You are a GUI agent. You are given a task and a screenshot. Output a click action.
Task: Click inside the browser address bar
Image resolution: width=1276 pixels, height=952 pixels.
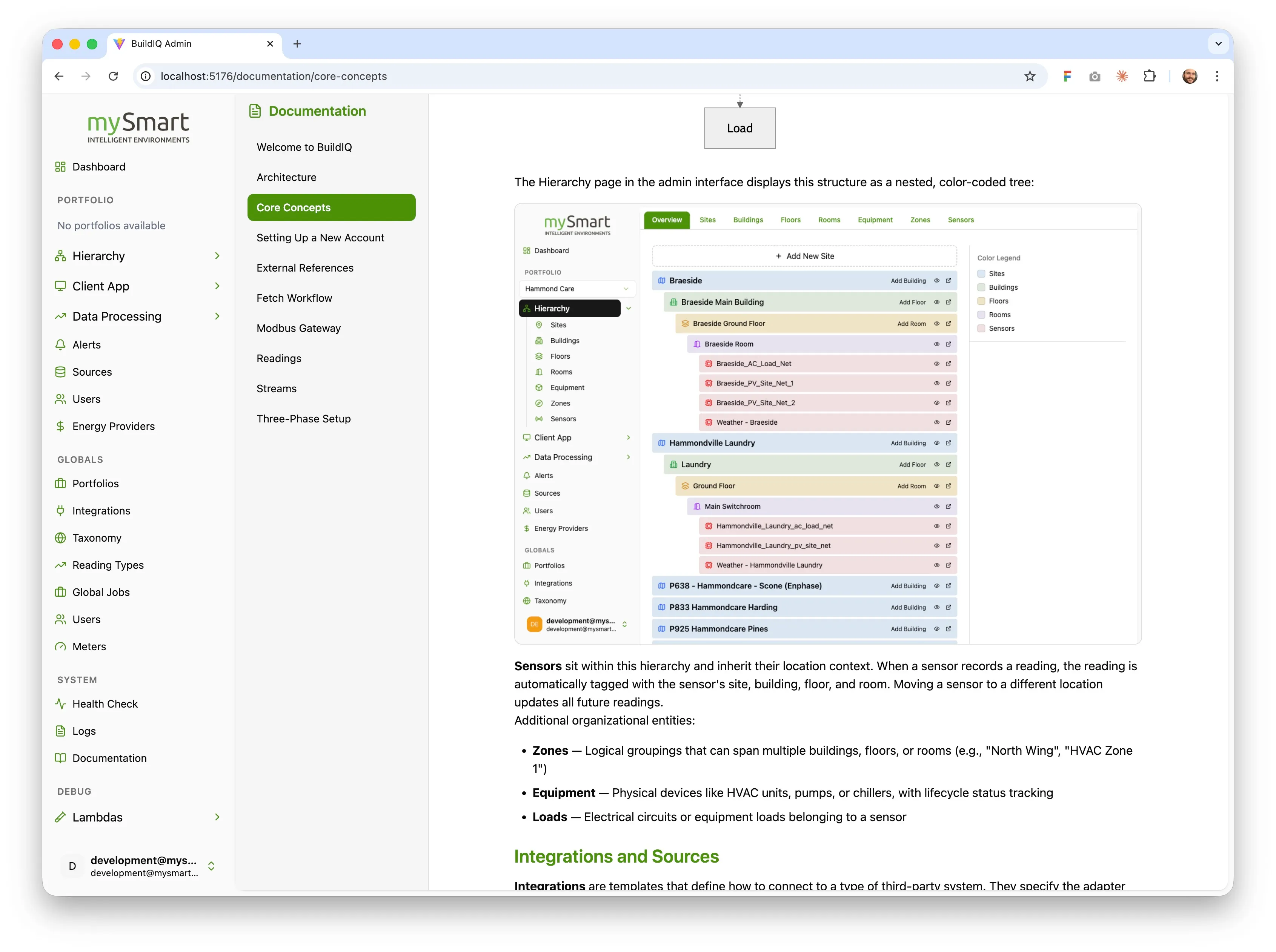403,76
